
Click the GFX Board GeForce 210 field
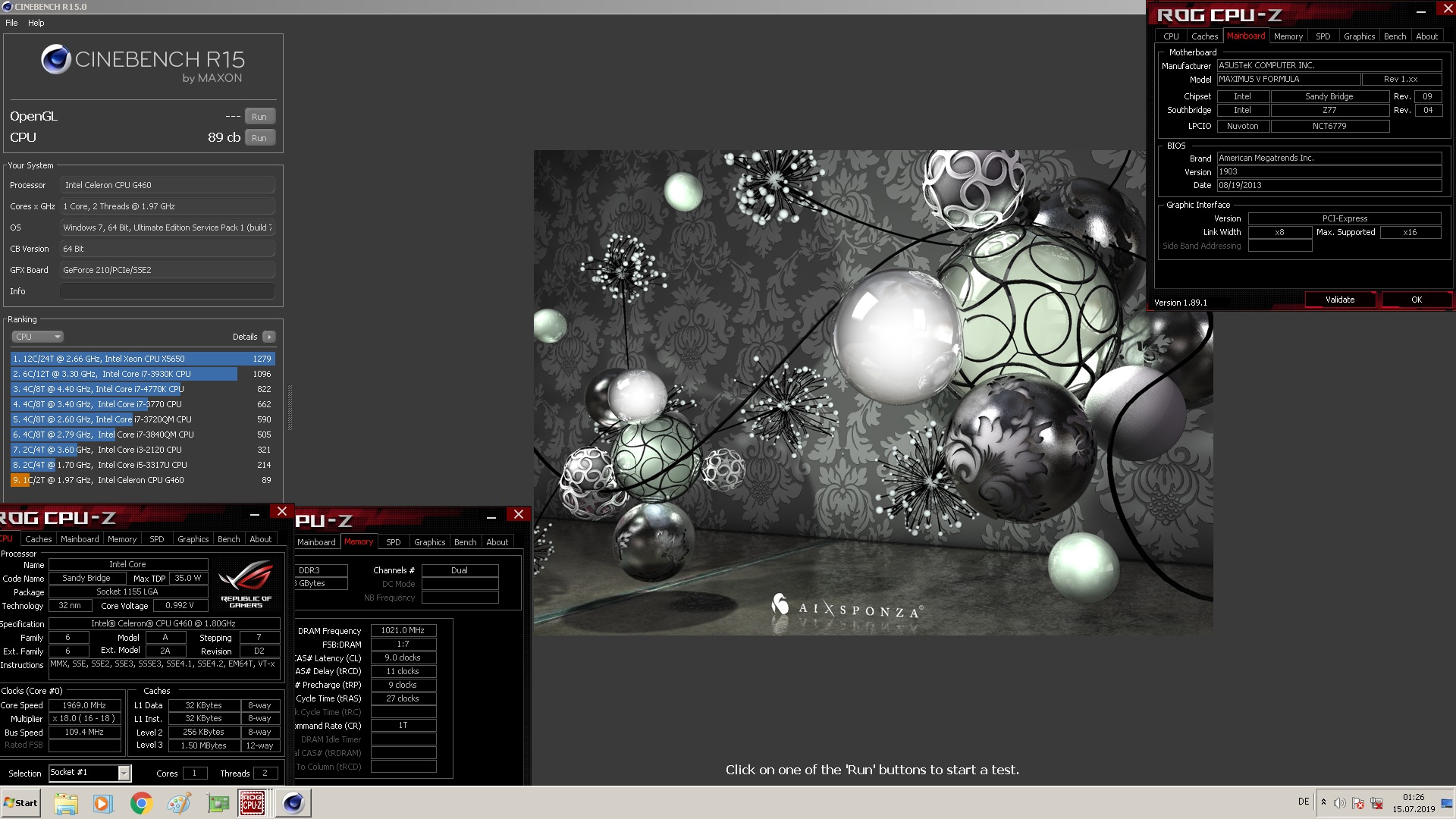(167, 270)
